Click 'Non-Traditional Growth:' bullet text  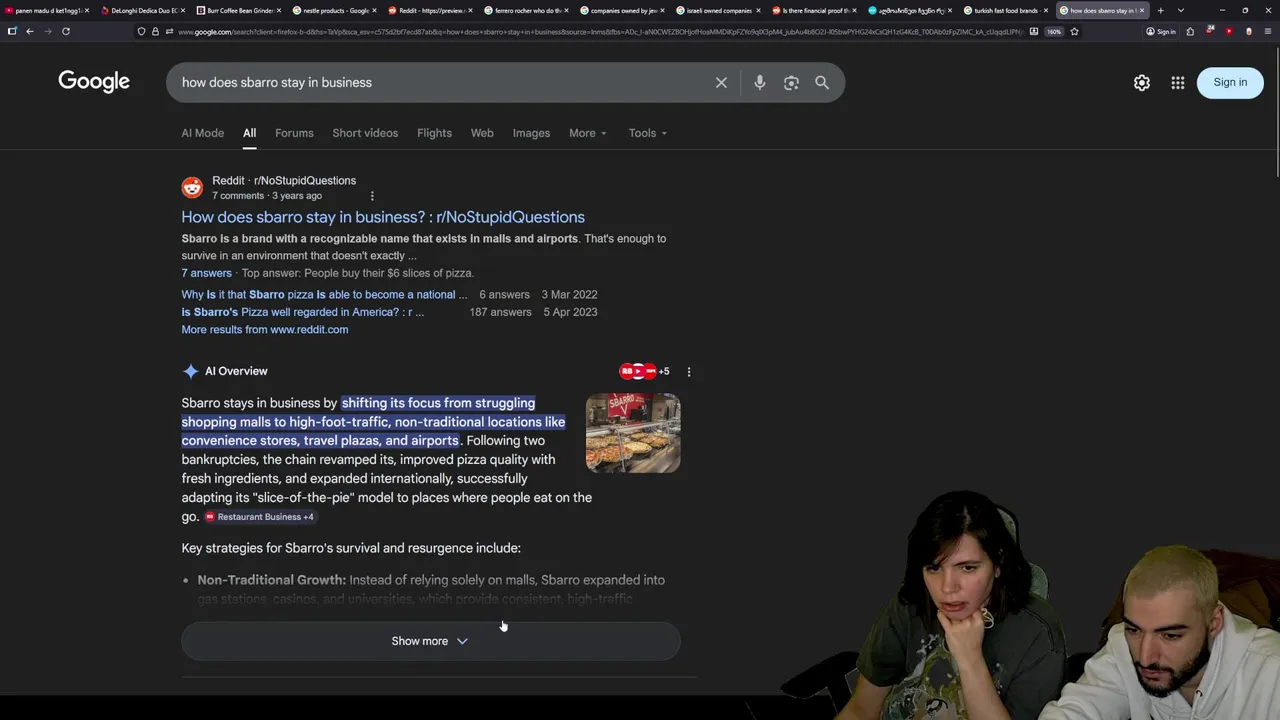(x=271, y=580)
